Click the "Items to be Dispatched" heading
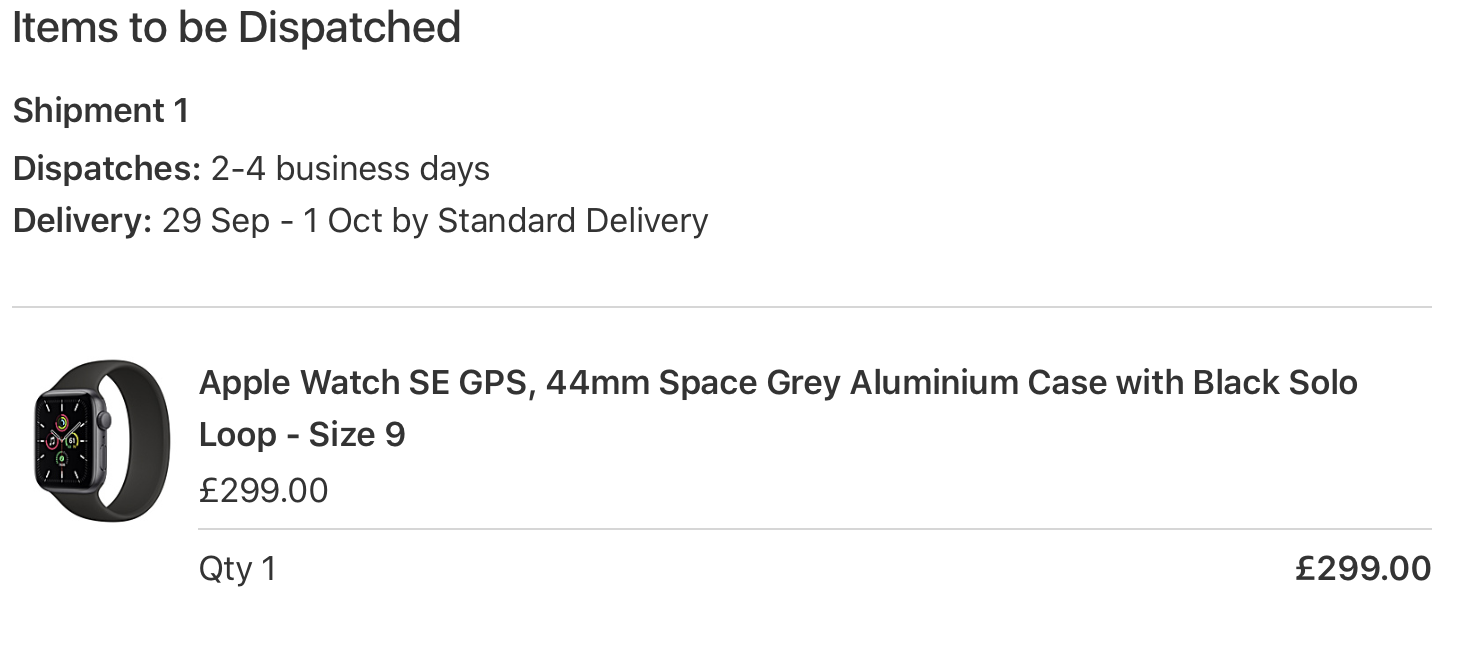Image resolution: width=1458 pixels, height=648 pixels. tap(236, 27)
